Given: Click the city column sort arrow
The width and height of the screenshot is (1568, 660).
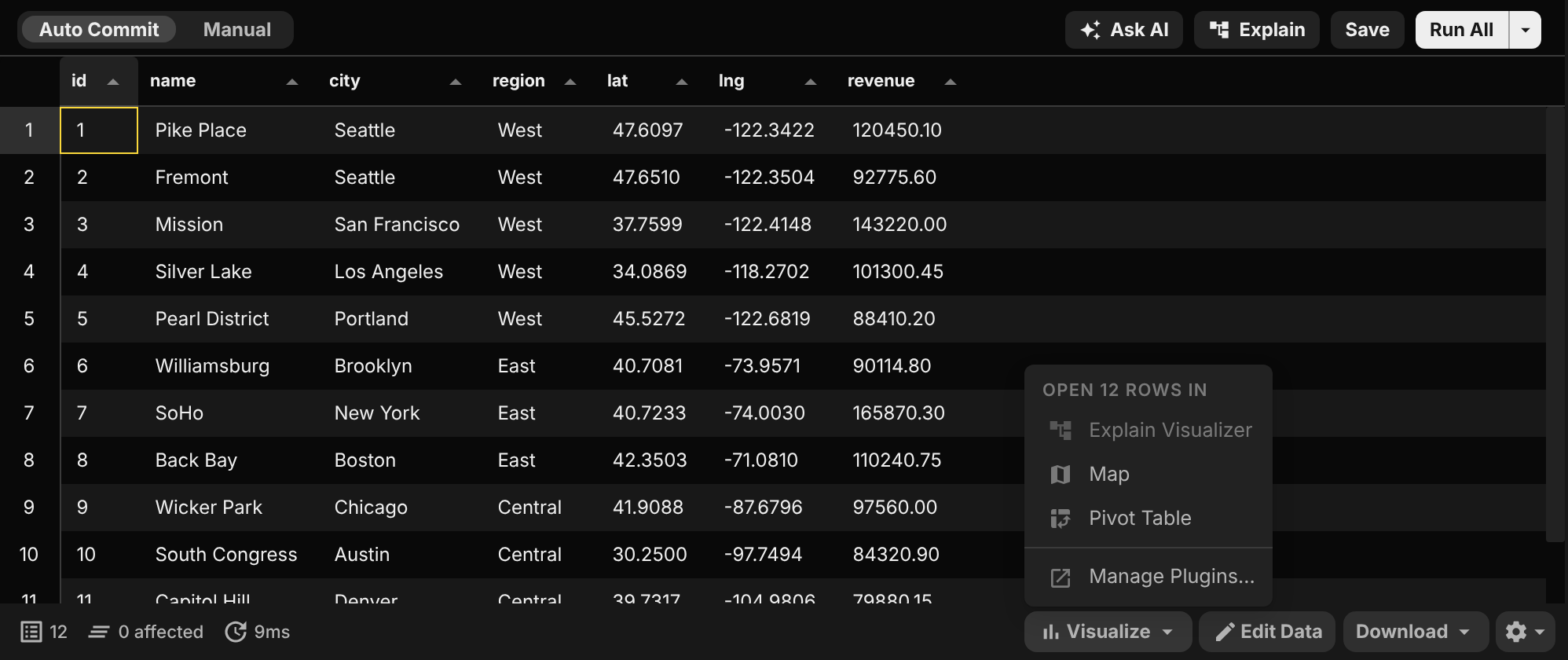Looking at the screenshot, I should 456,82.
